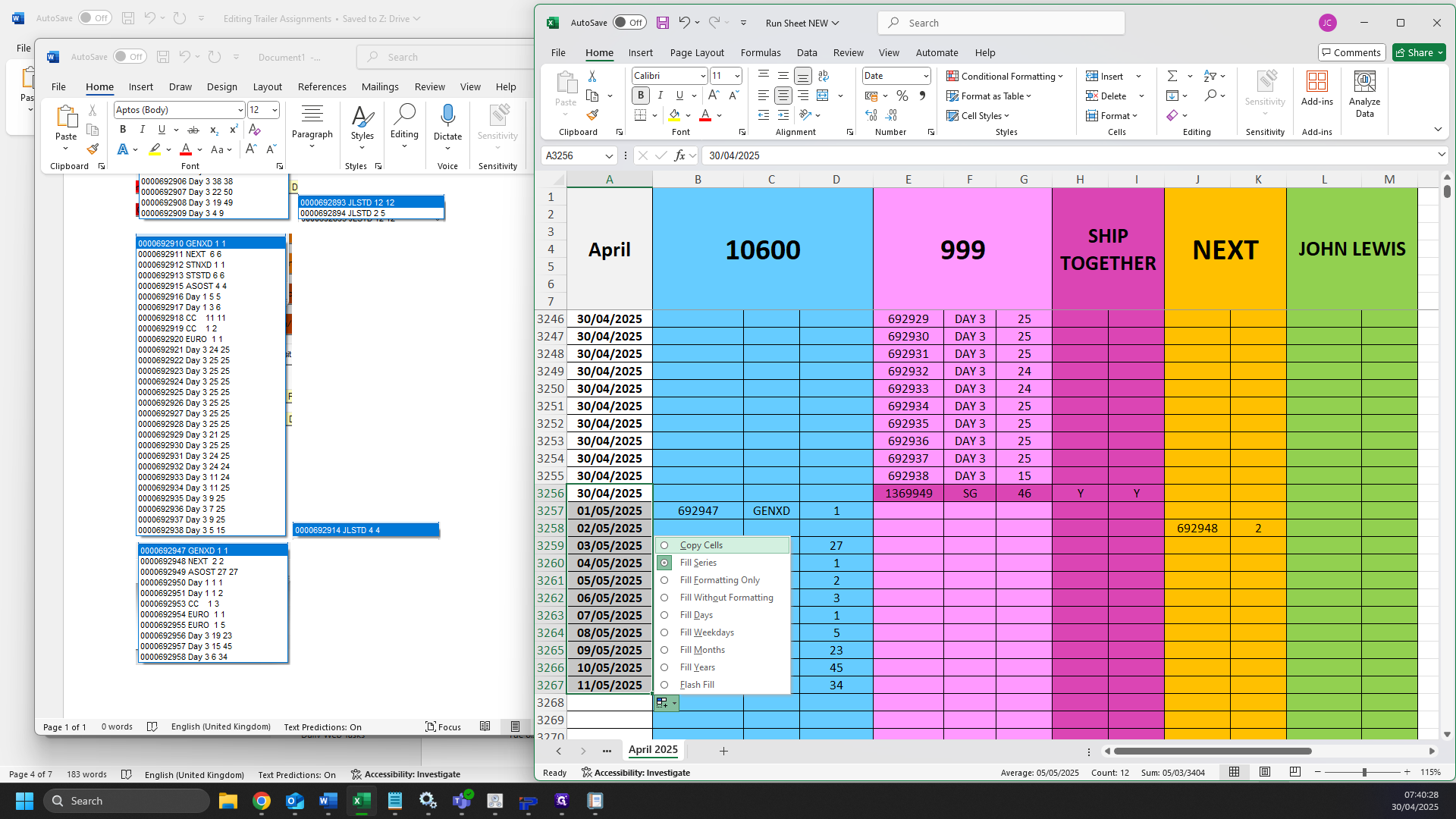This screenshot has width=1456, height=819.
Task: Click Excel Insert Function fx icon
Action: (x=679, y=155)
